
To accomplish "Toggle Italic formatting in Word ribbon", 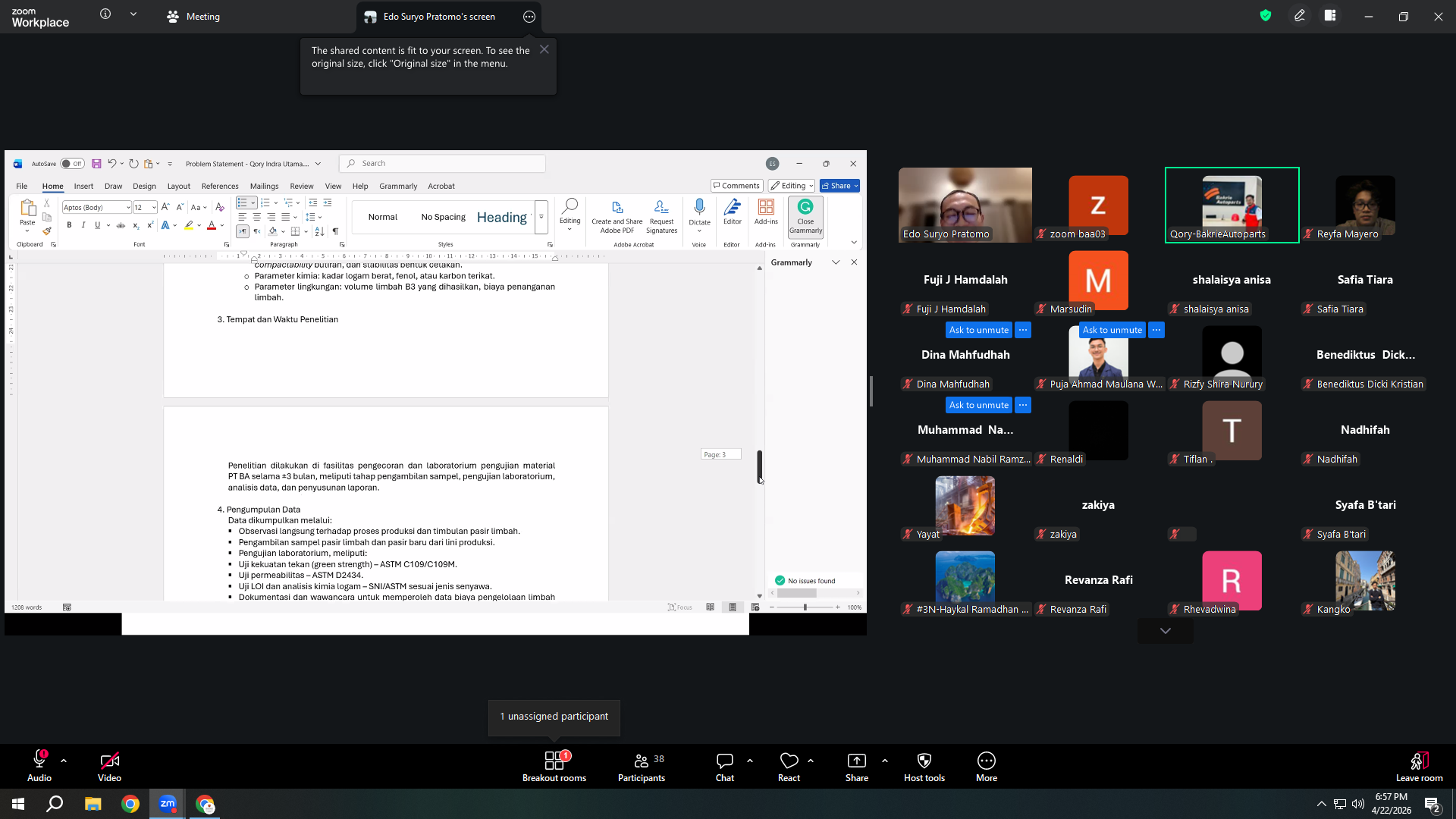I will coord(83,225).
